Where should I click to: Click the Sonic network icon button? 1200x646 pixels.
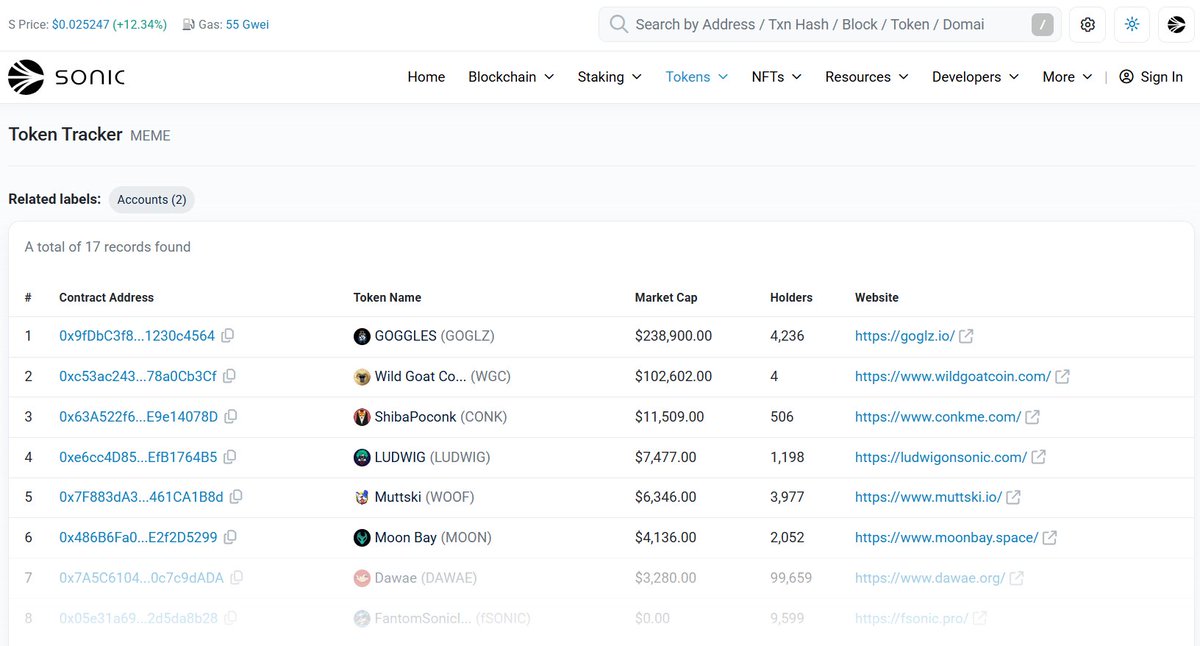[x=1176, y=24]
